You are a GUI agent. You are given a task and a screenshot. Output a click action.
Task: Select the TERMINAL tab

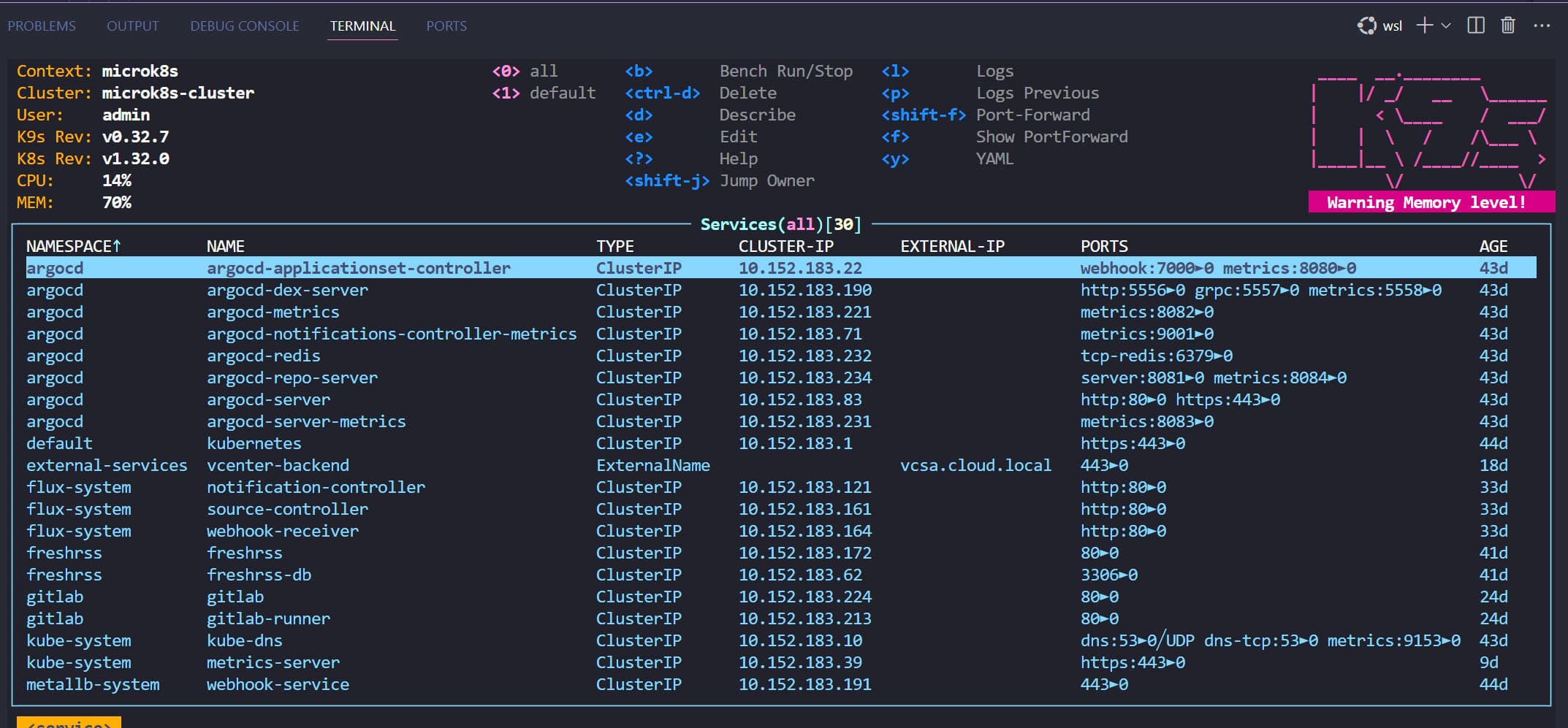362,26
